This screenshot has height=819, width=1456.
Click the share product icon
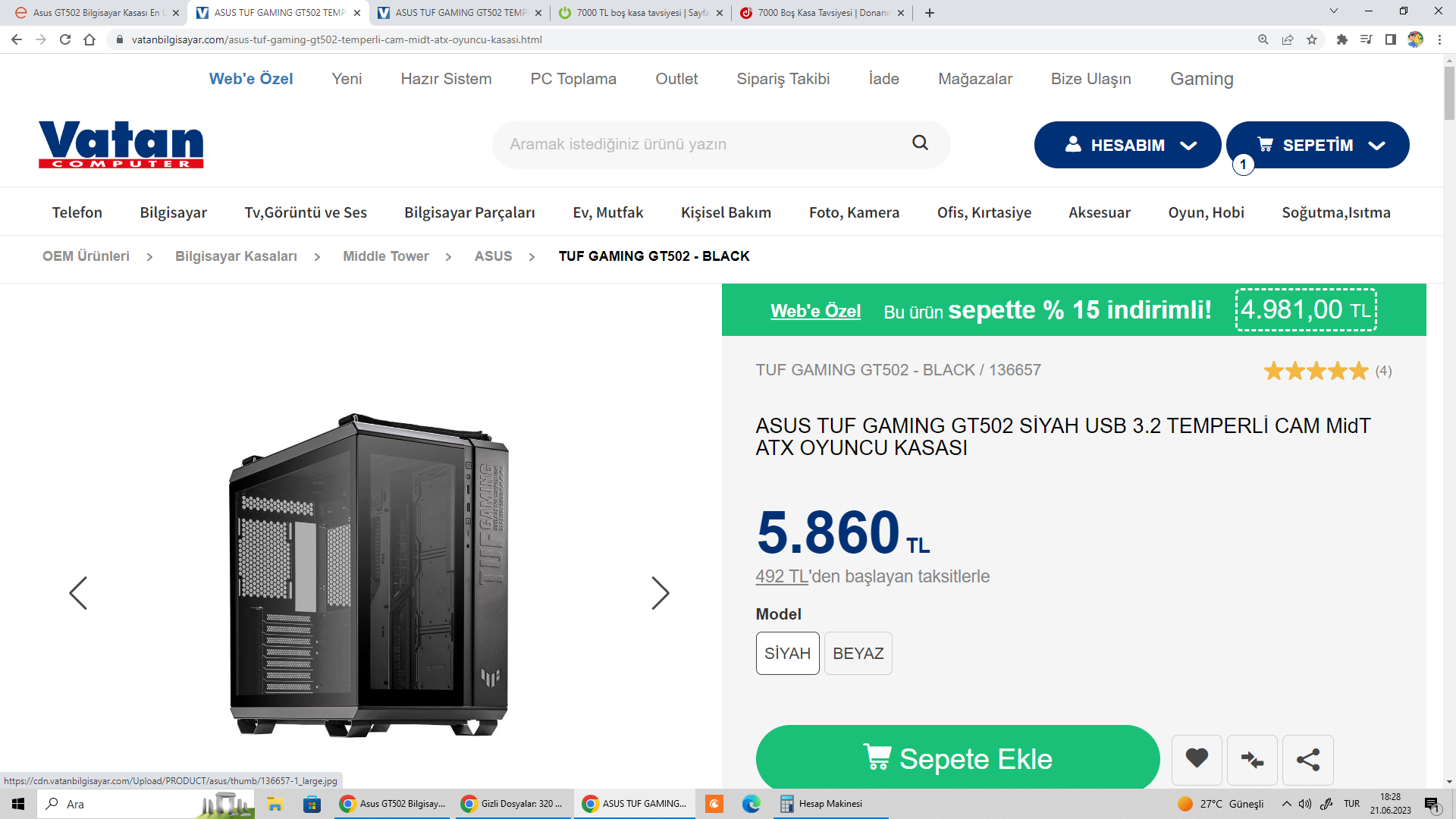click(1307, 758)
